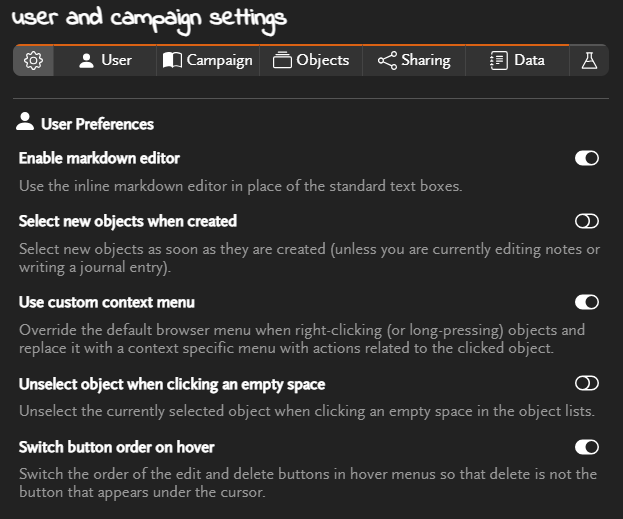Click the Enable markdown editor label
The height and width of the screenshot is (519, 623).
(100, 158)
